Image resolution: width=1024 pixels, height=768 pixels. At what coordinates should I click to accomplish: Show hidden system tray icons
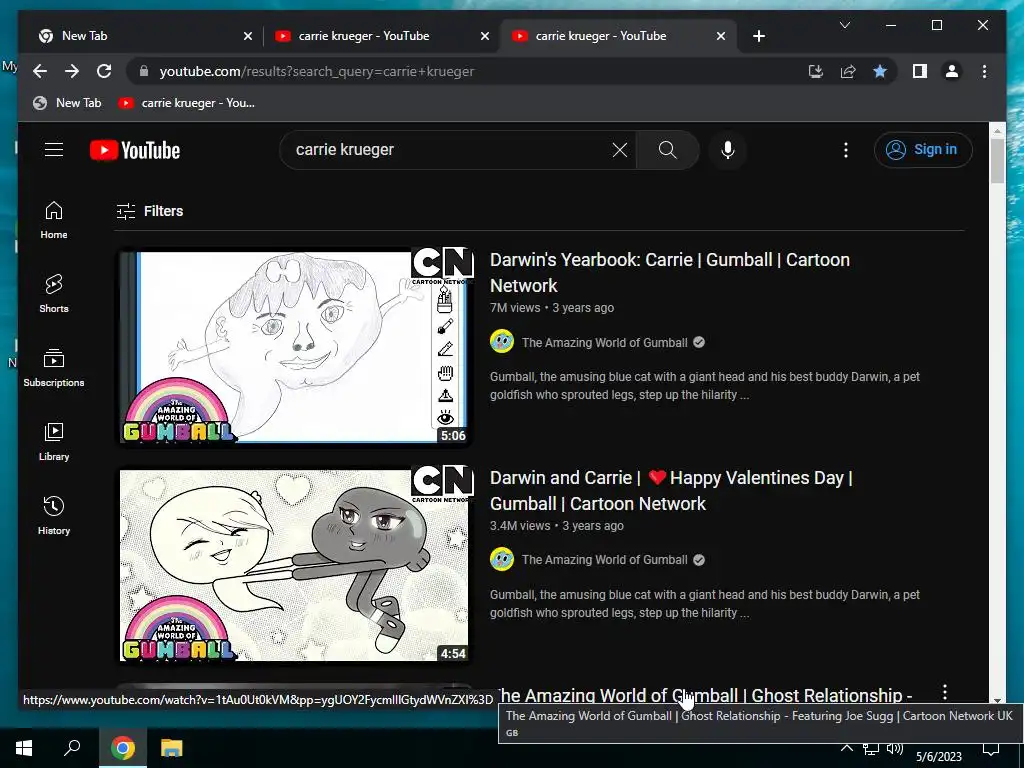846,748
